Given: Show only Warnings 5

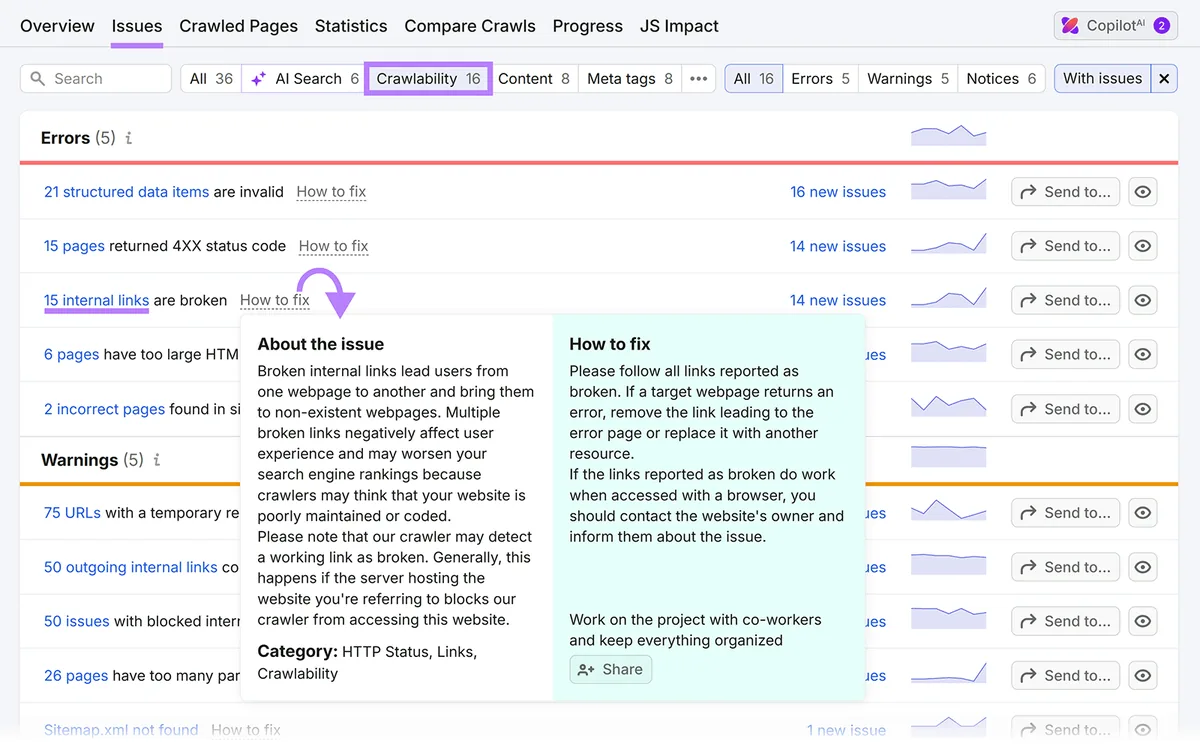Looking at the screenshot, I should click(x=908, y=79).
